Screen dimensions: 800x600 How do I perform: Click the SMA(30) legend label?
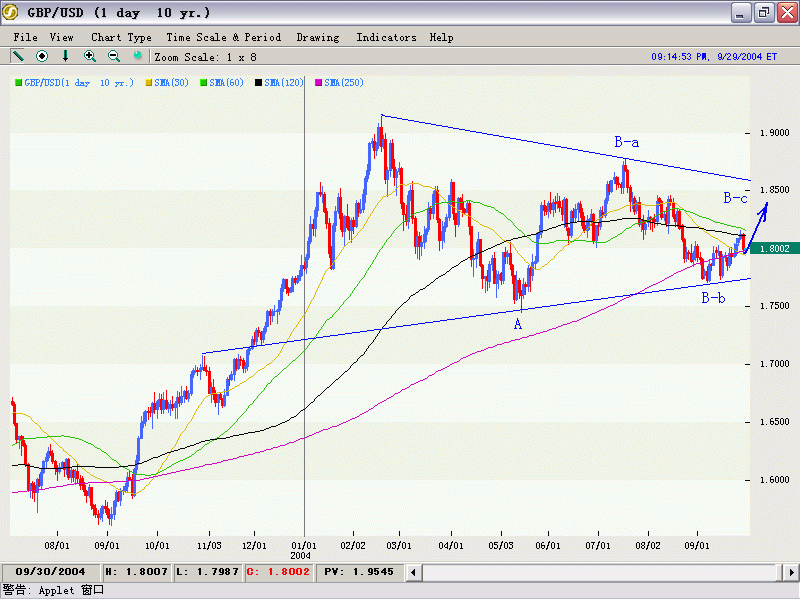[x=171, y=83]
